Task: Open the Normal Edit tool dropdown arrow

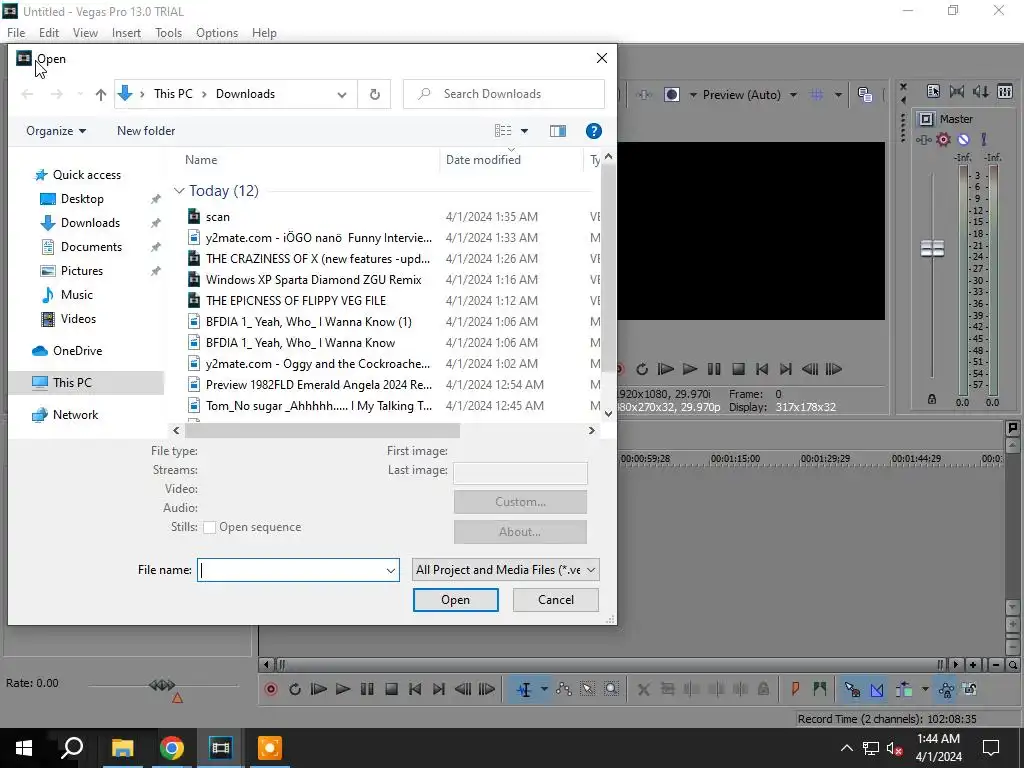Action: (x=543, y=689)
